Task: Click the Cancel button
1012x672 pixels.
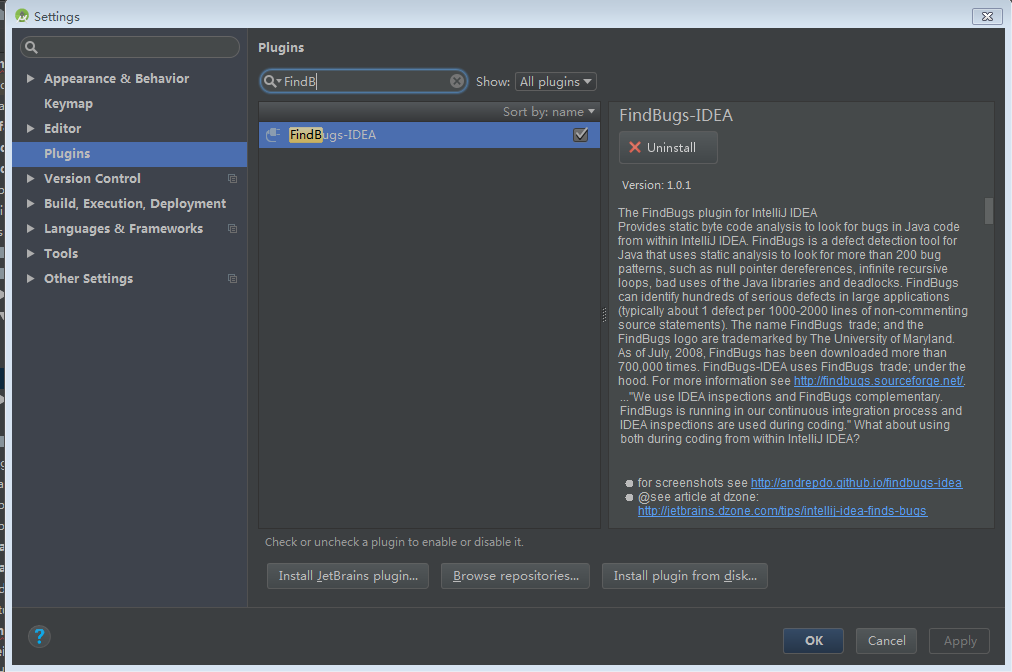Action: [x=886, y=640]
